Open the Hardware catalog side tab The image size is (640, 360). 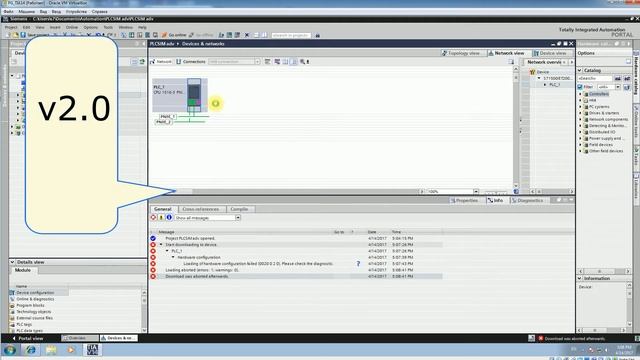point(636,75)
